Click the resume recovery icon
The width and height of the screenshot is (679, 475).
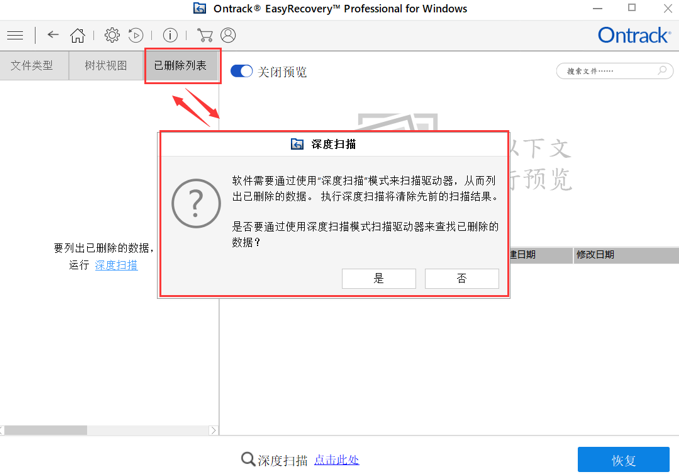136,35
